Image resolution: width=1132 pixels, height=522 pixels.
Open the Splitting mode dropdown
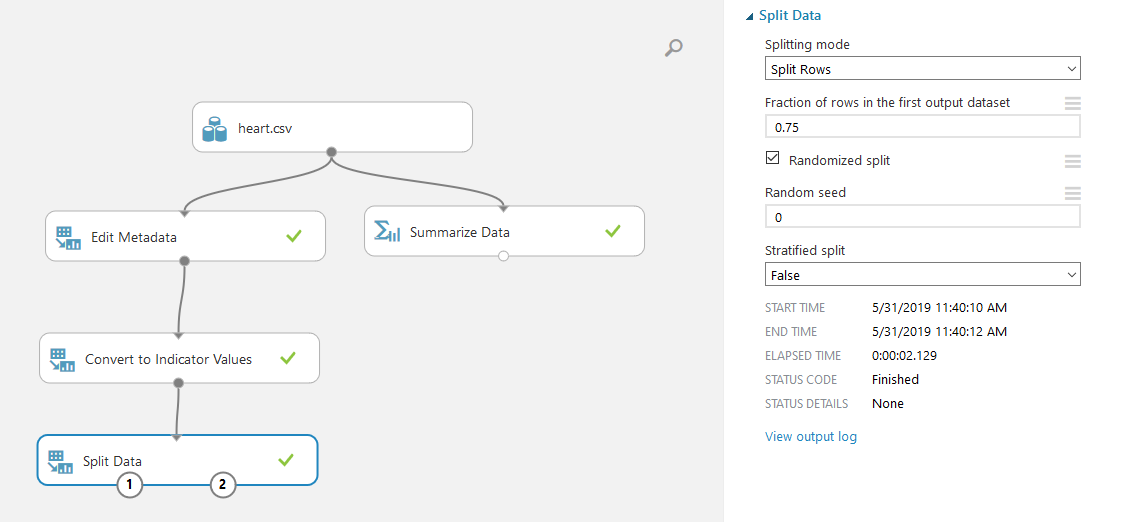pos(923,69)
